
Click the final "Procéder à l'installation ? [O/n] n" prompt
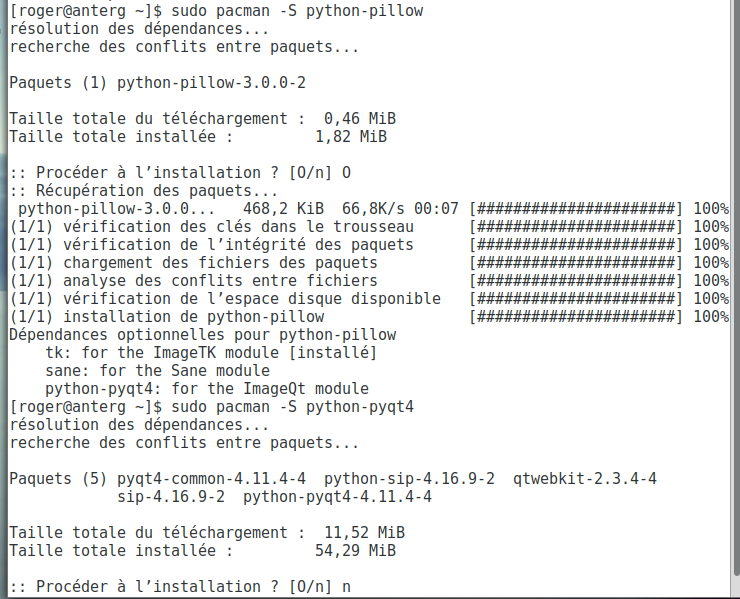pos(180,587)
